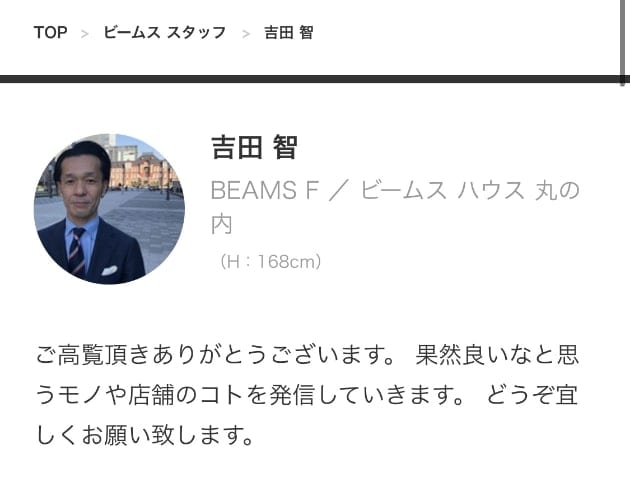Select the 吉田 智 breadcrumb item

pyautogui.click(x=288, y=33)
